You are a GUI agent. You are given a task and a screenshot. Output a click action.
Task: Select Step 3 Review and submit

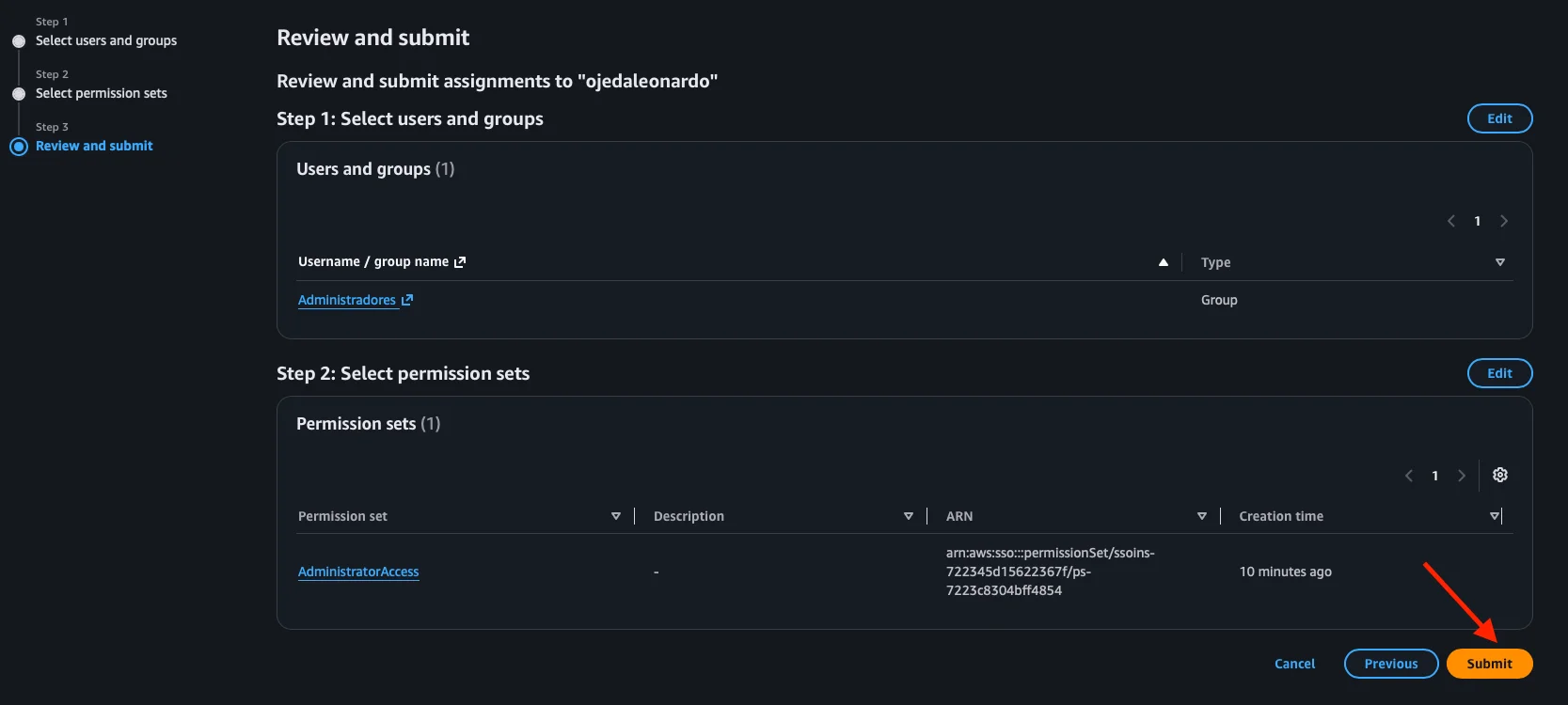[94, 146]
